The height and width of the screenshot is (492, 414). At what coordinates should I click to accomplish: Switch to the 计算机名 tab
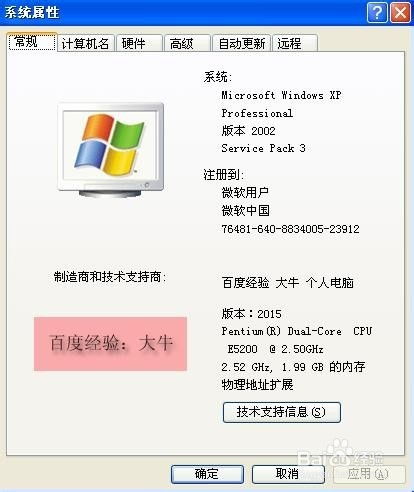[86, 43]
